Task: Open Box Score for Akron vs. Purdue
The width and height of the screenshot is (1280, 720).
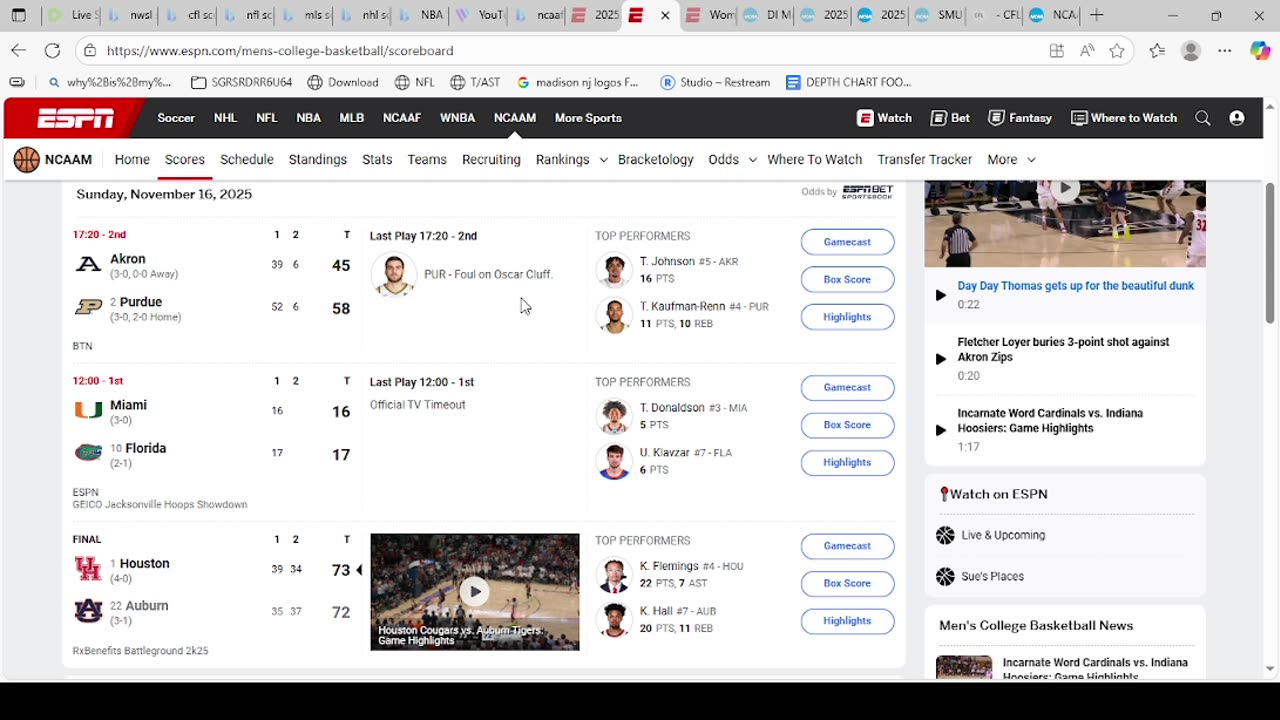Action: (847, 280)
